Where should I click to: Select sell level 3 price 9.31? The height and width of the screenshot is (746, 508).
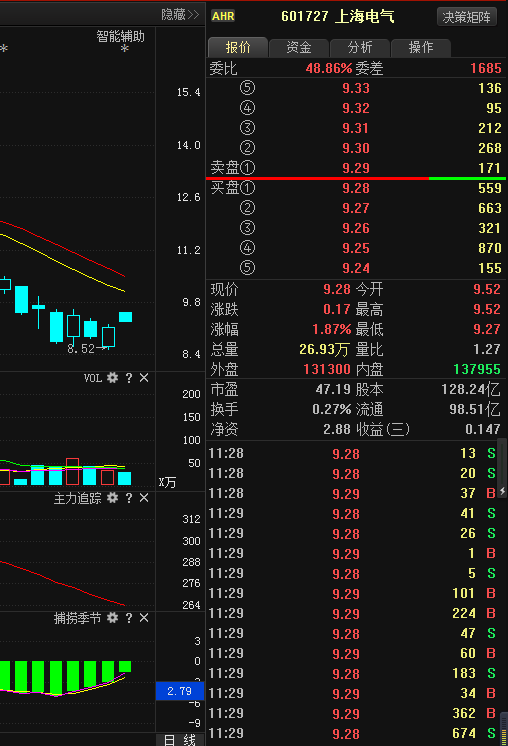point(356,128)
